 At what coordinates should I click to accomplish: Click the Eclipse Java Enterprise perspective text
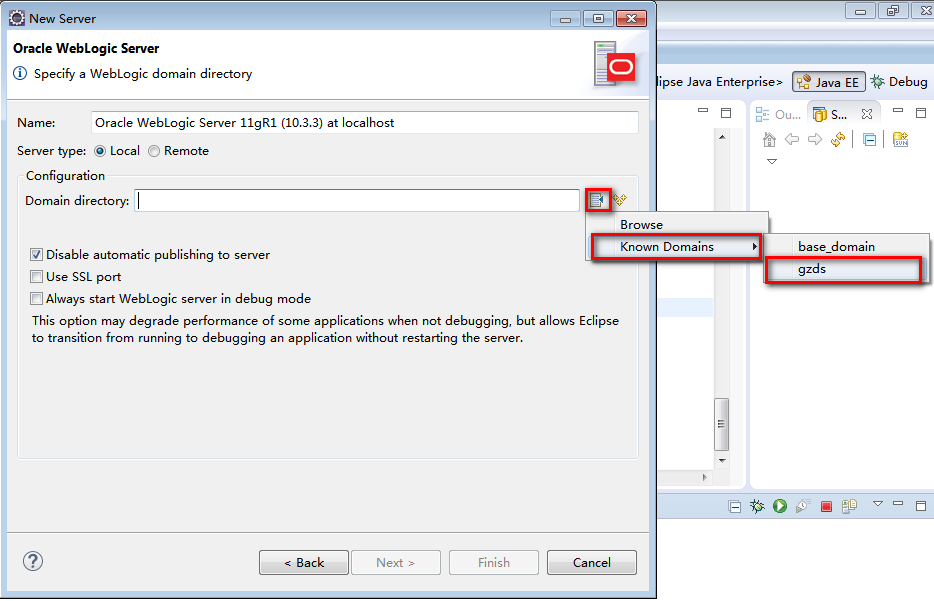[x=720, y=82]
